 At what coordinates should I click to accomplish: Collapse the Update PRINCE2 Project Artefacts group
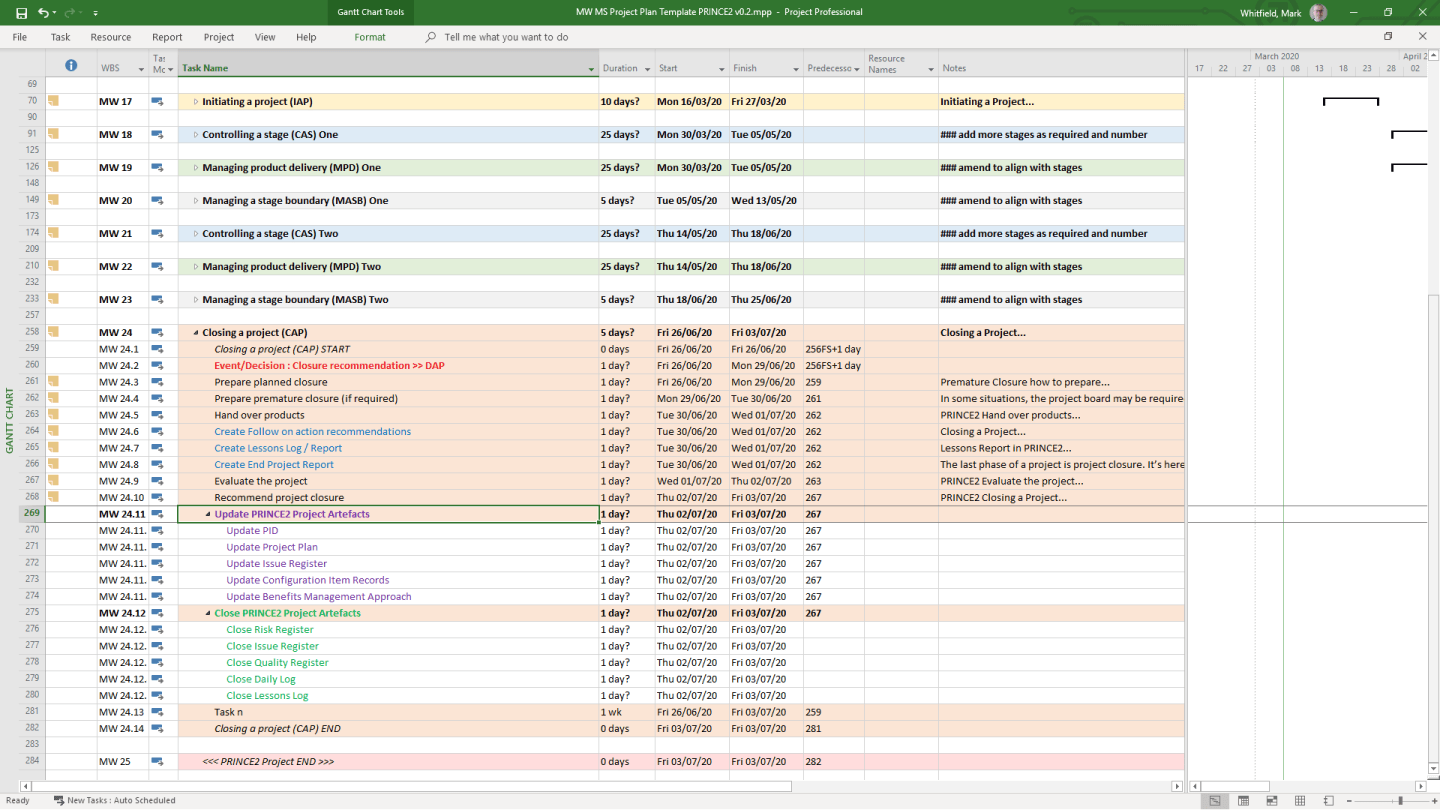[207, 513]
